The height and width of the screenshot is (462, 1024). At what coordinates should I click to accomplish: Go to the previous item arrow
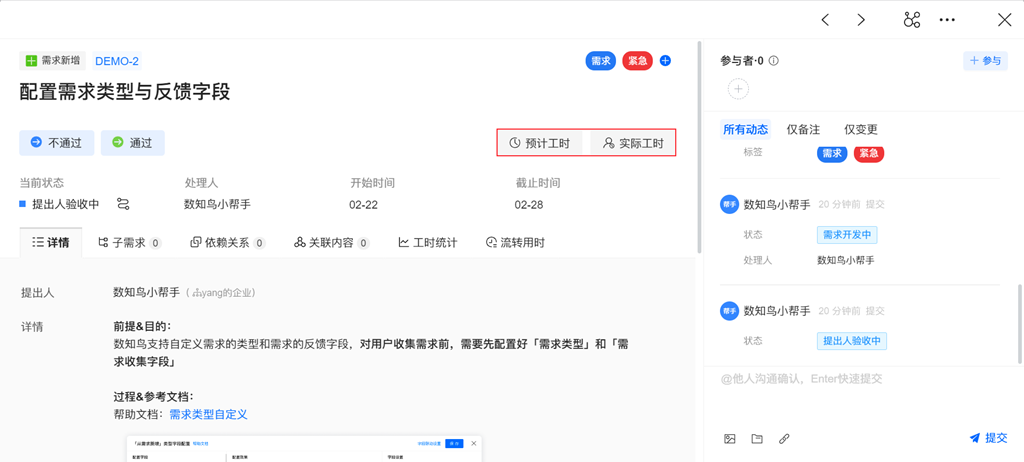825,20
